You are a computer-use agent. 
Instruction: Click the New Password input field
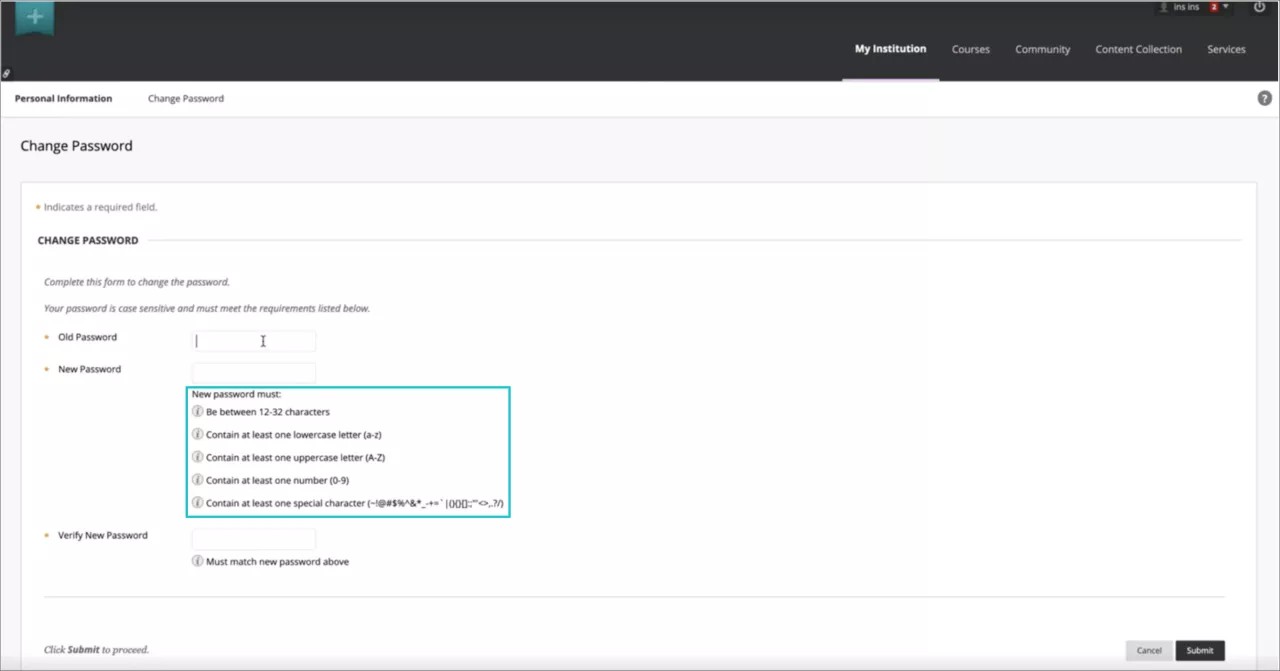point(254,372)
